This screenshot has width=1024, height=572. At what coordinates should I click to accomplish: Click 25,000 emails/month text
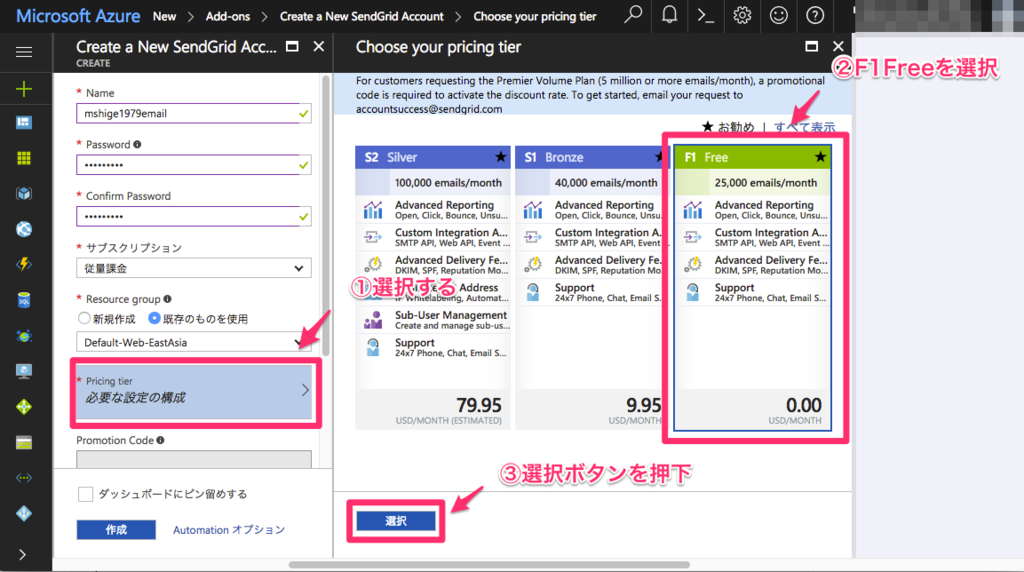[x=765, y=183]
